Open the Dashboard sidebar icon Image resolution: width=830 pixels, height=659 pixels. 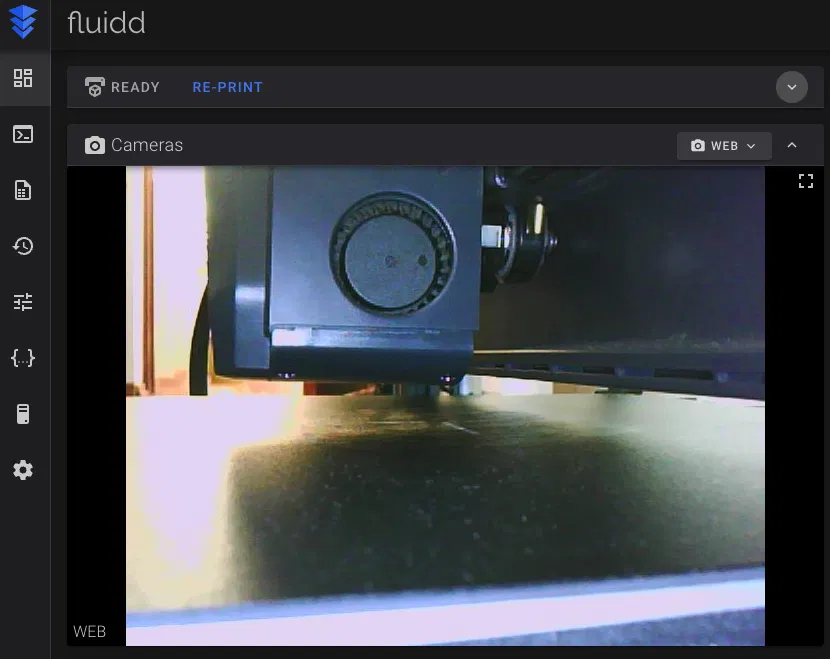(x=23, y=78)
